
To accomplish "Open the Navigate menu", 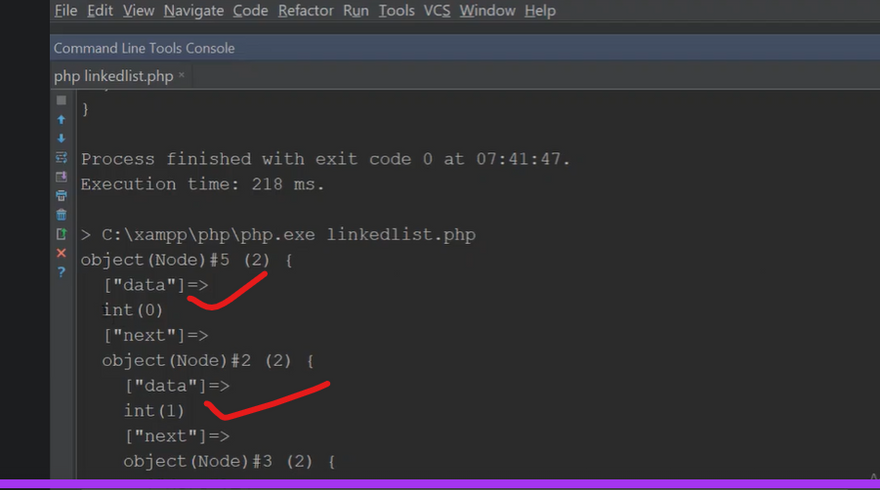I will [x=194, y=11].
